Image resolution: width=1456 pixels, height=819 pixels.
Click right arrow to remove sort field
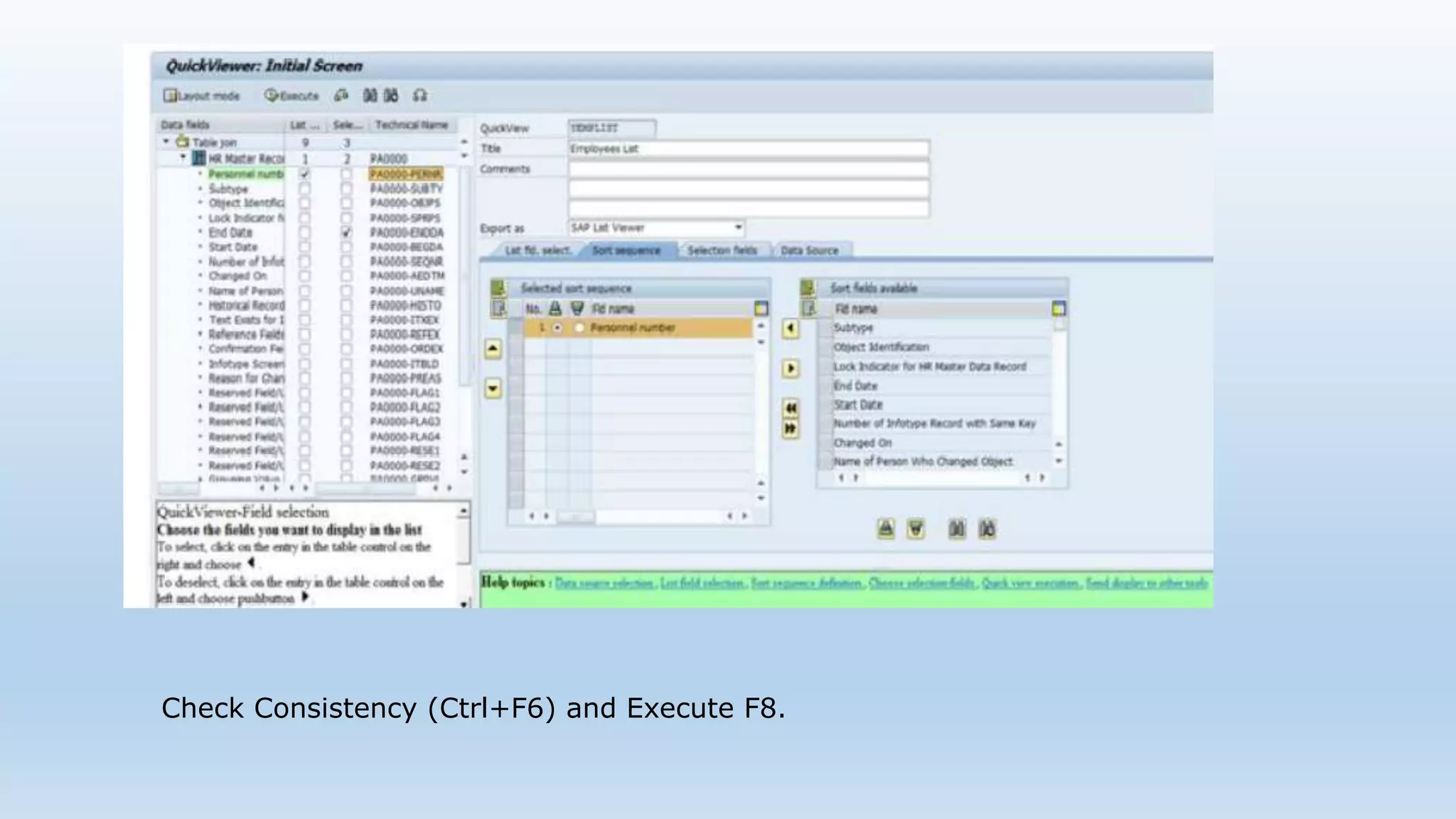(x=791, y=368)
